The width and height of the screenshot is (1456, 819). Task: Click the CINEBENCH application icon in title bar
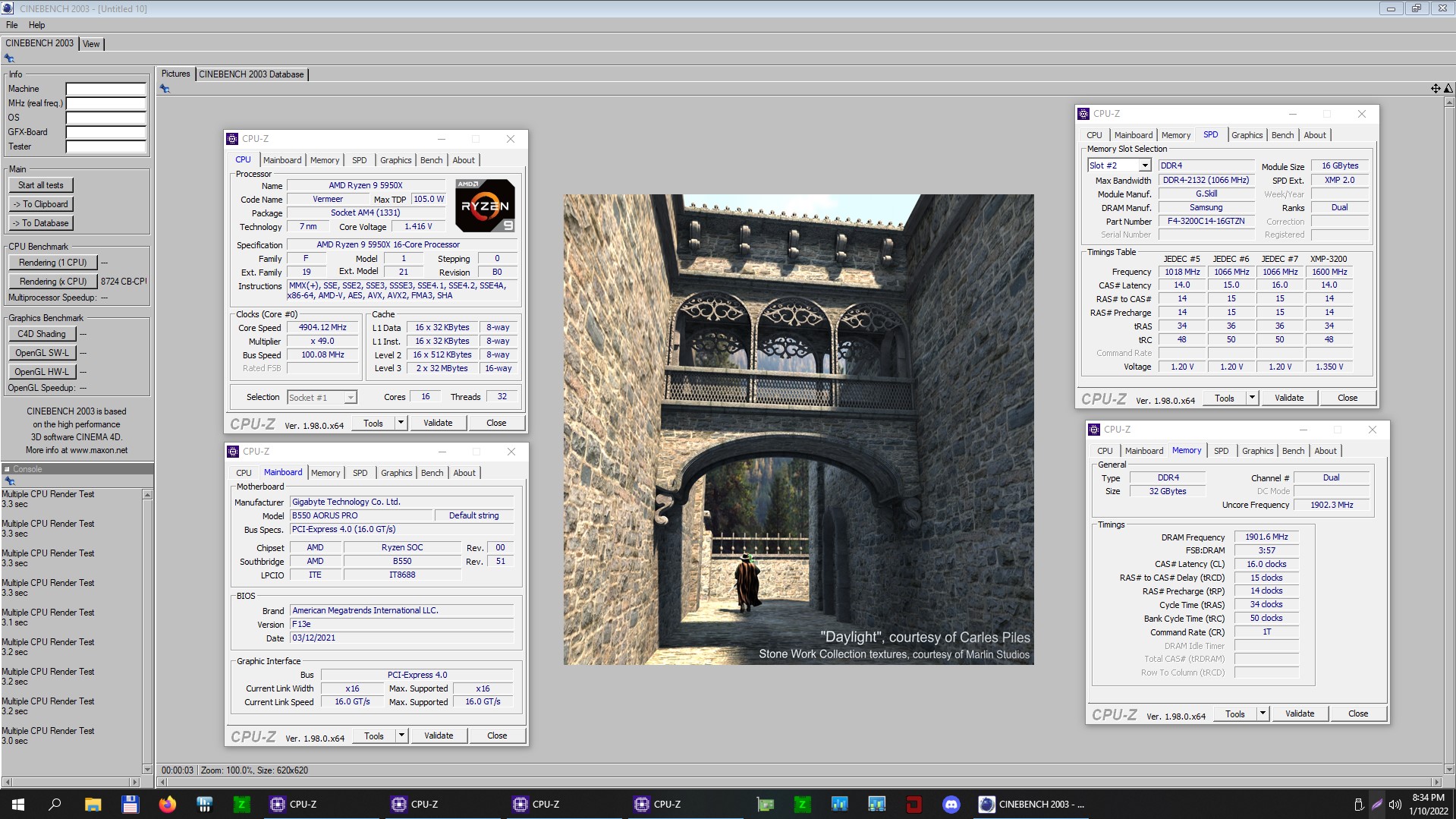[8, 8]
